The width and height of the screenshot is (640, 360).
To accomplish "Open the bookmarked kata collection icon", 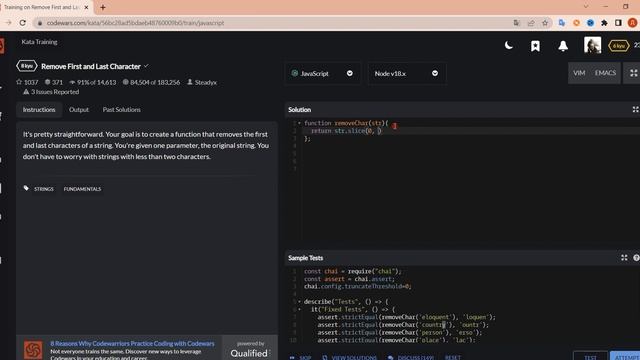I will (x=535, y=46).
